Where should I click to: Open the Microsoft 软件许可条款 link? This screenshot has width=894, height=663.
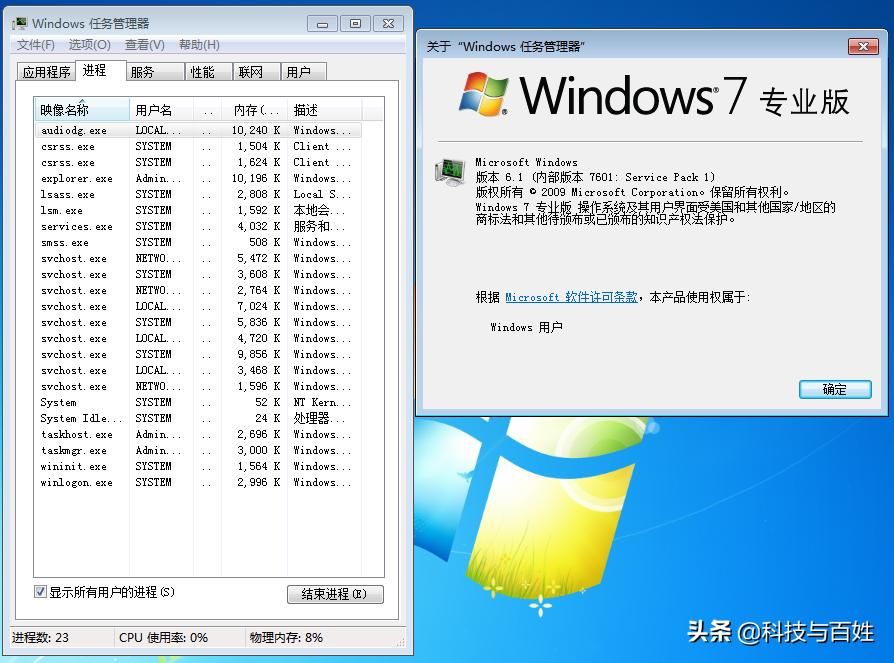tap(571, 296)
